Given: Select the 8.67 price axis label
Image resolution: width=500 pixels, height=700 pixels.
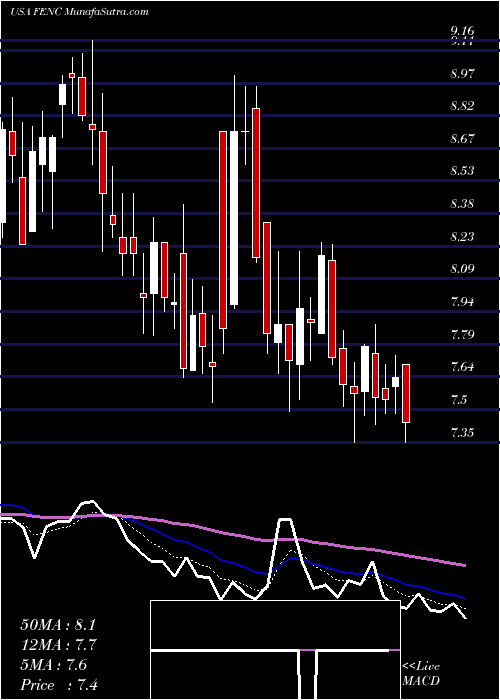Looking at the screenshot, I should (x=462, y=138).
